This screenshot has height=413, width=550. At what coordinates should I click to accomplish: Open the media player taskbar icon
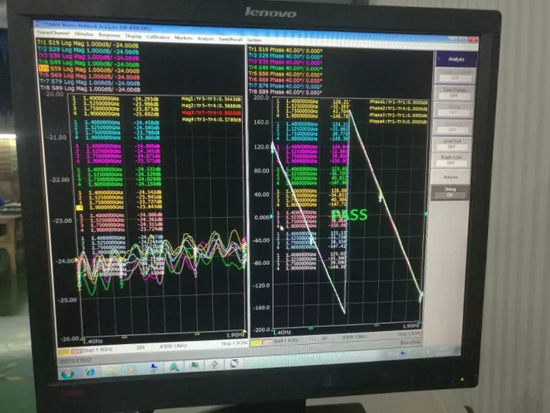(x=132, y=369)
